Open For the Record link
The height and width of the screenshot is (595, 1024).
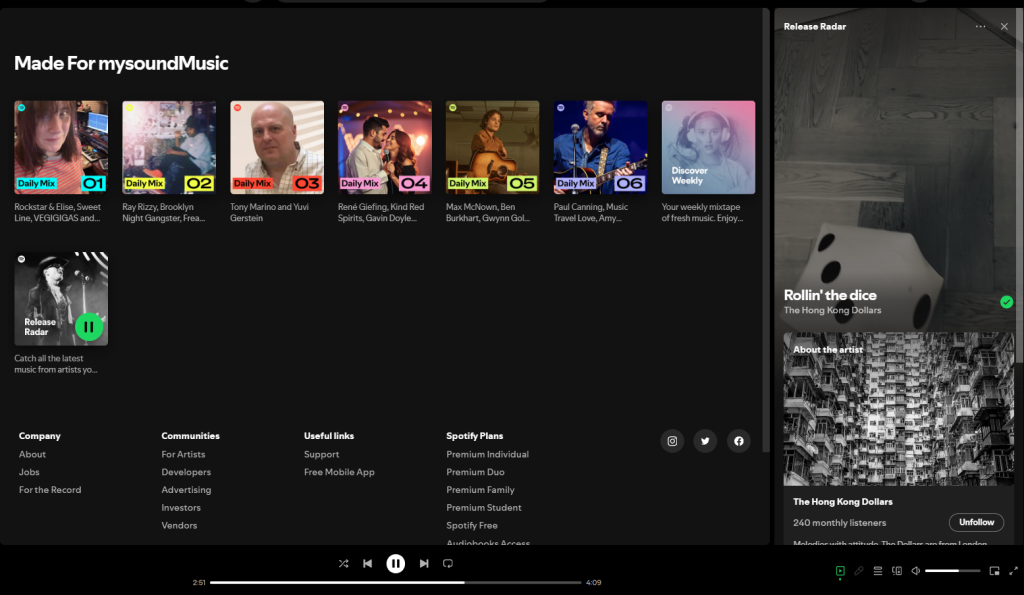click(x=50, y=489)
